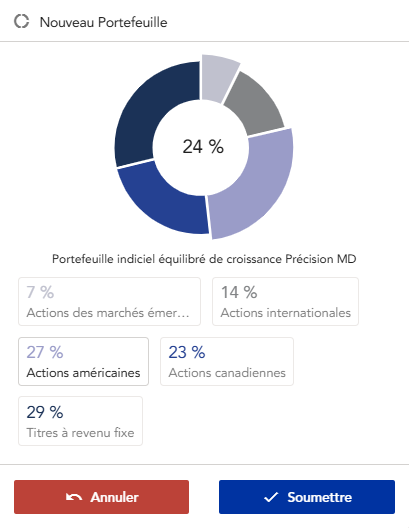The image size is (409, 528).
Task: Click the 29 % navy percentage text
Action: coord(45,412)
